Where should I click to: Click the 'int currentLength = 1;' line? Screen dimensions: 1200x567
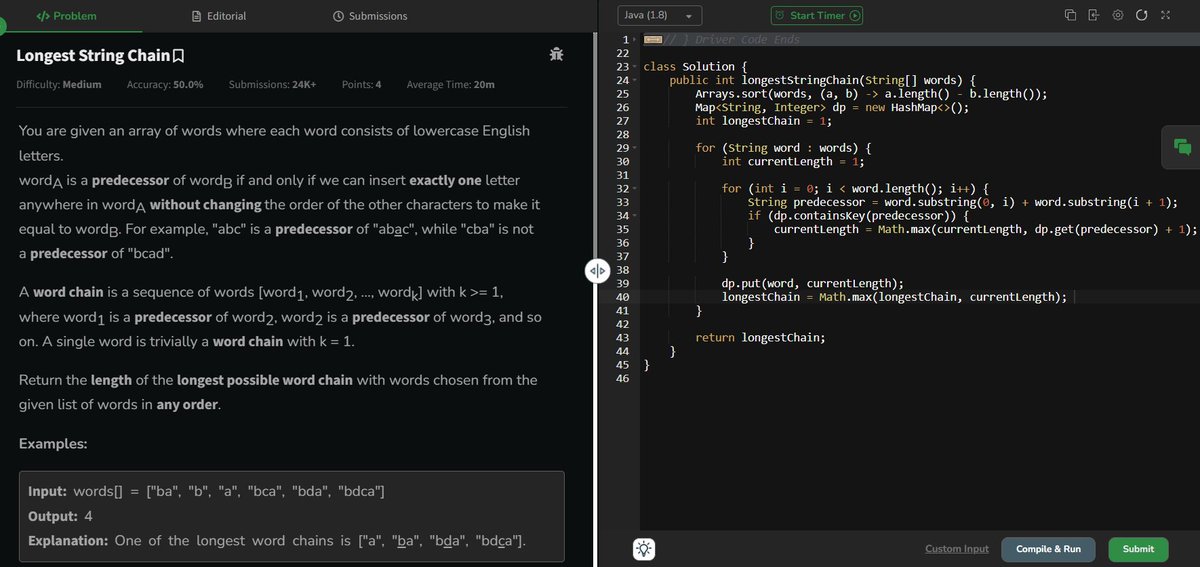pyautogui.click(x=794, y=161)
